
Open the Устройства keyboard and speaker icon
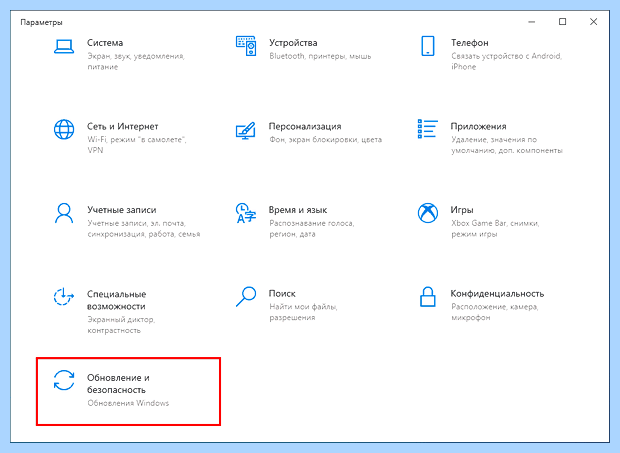[246, 46]
